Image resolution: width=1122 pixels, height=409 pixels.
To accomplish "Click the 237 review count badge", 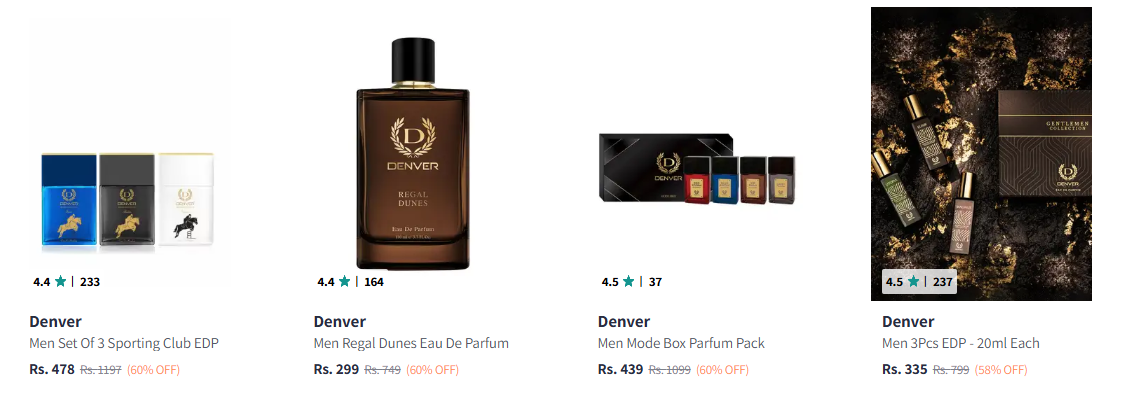I will 943,282.
